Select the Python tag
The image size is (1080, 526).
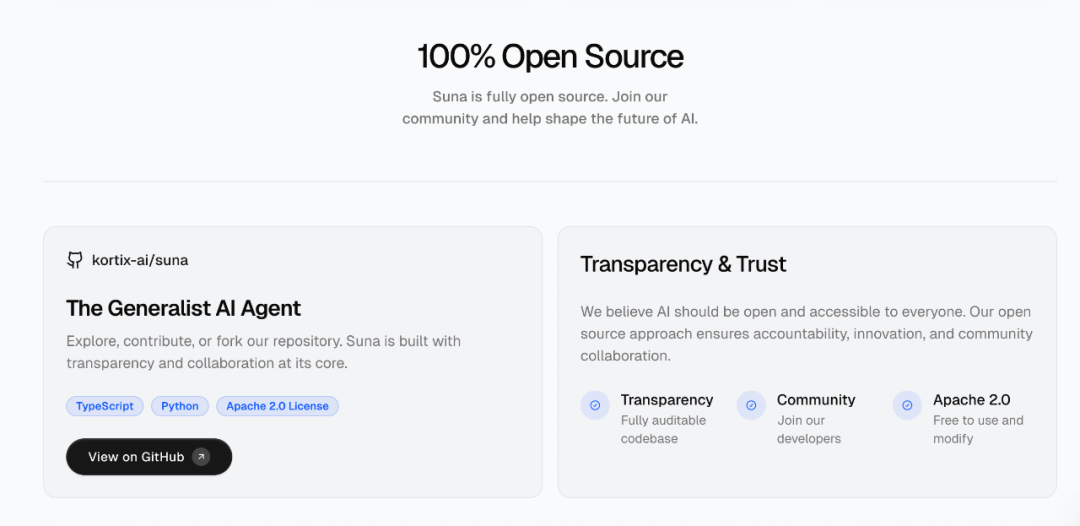(x=180, y=406)
